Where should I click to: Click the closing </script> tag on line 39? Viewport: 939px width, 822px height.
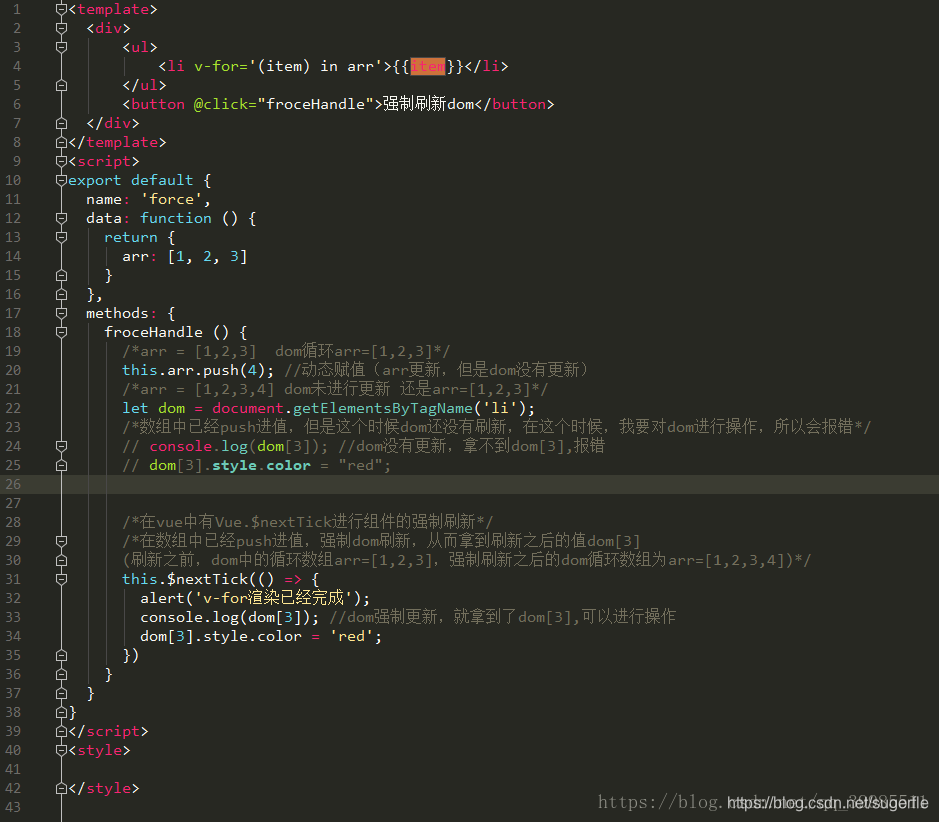click(x=108, y=731)
